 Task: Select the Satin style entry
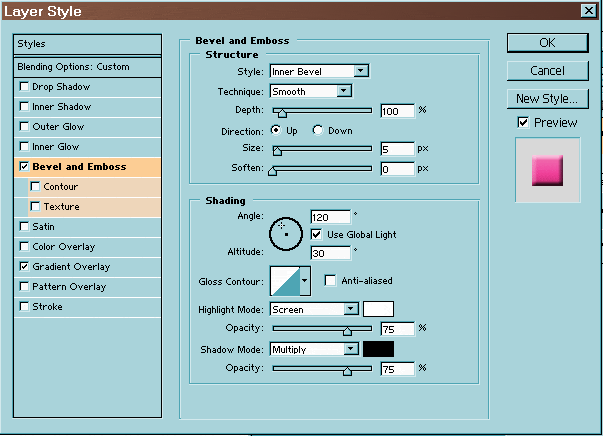click(x=43, y=227)
